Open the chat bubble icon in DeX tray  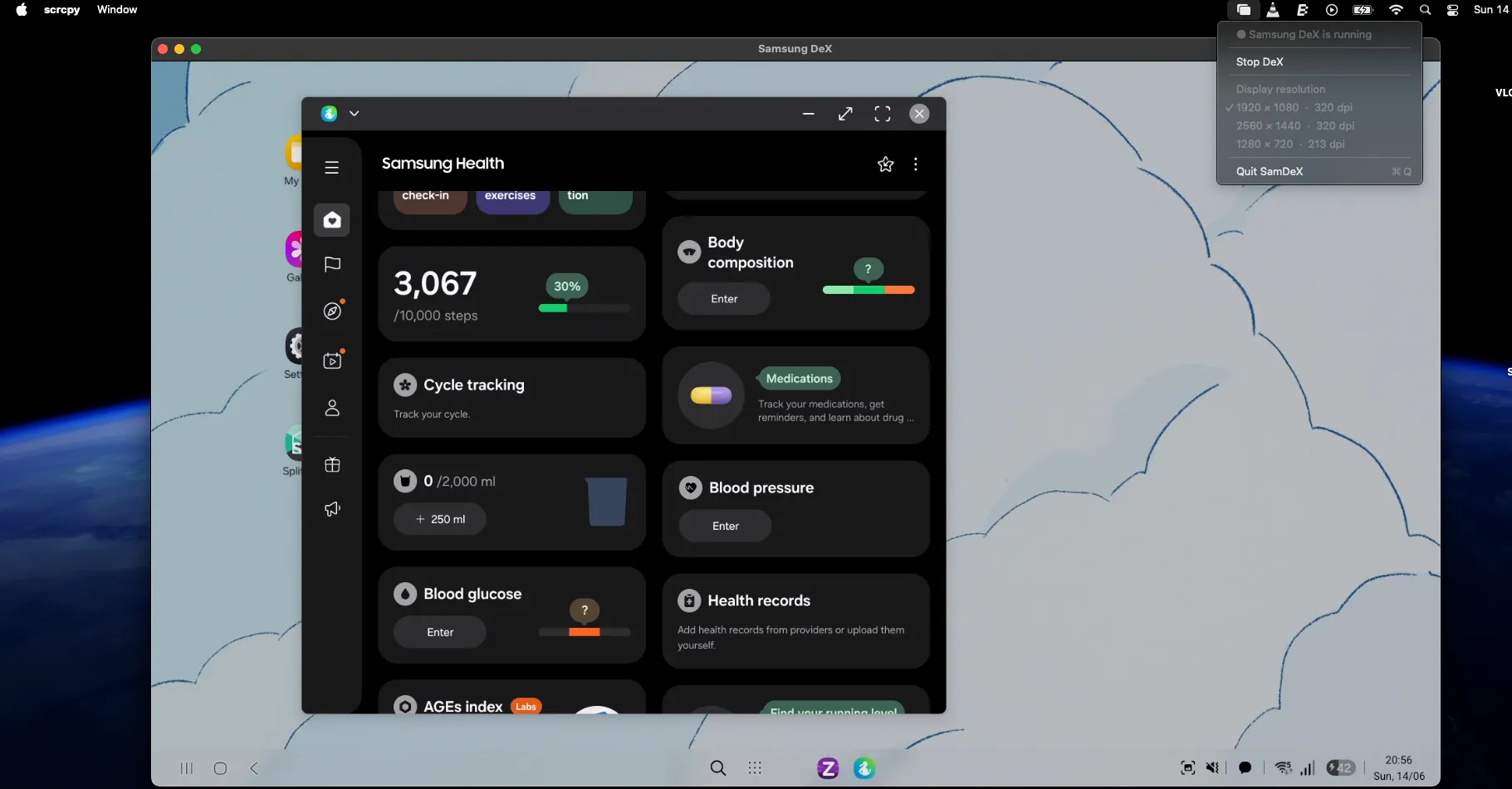pyautogui.click(x=1245, y=768)
